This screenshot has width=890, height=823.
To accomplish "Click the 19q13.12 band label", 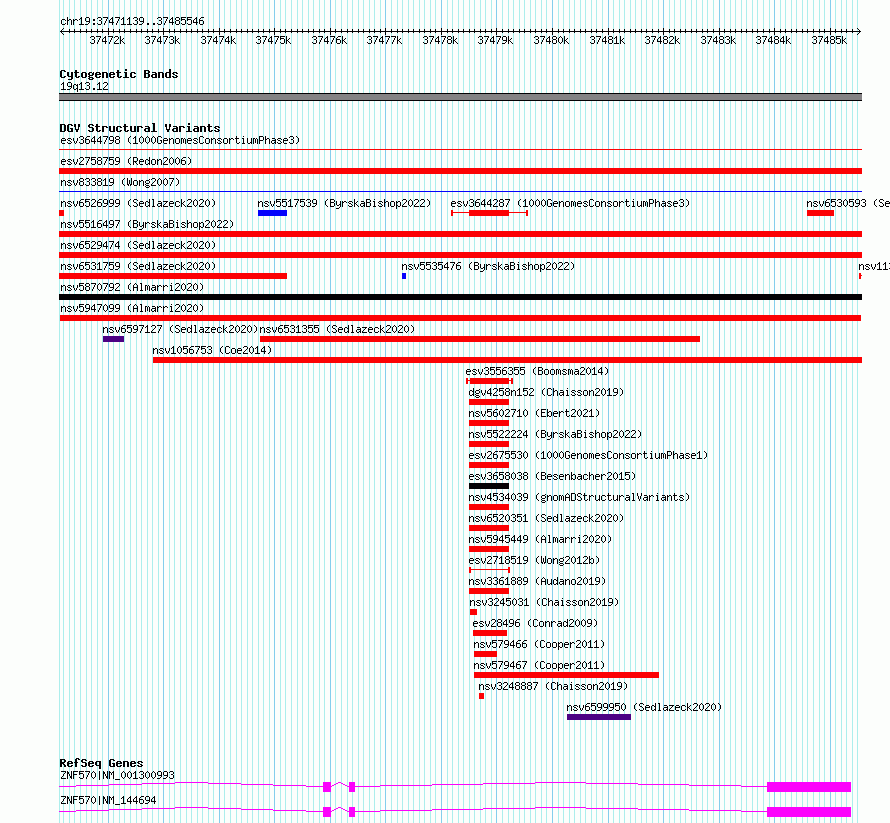I will [x=84, y=86].
